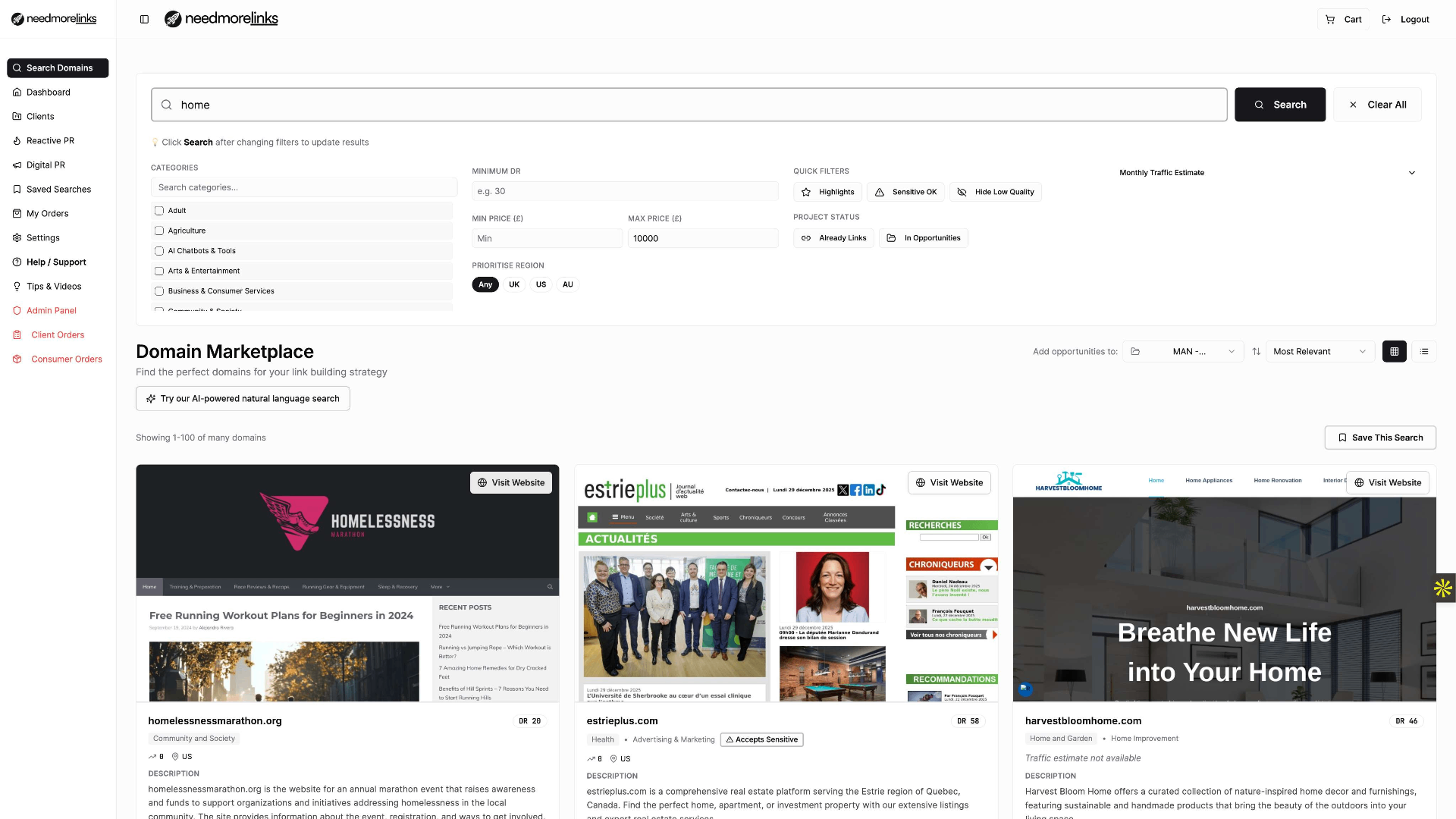Open the Most Relevant sort dropdown
The image size is (1456, 819).
point(1320,352)
